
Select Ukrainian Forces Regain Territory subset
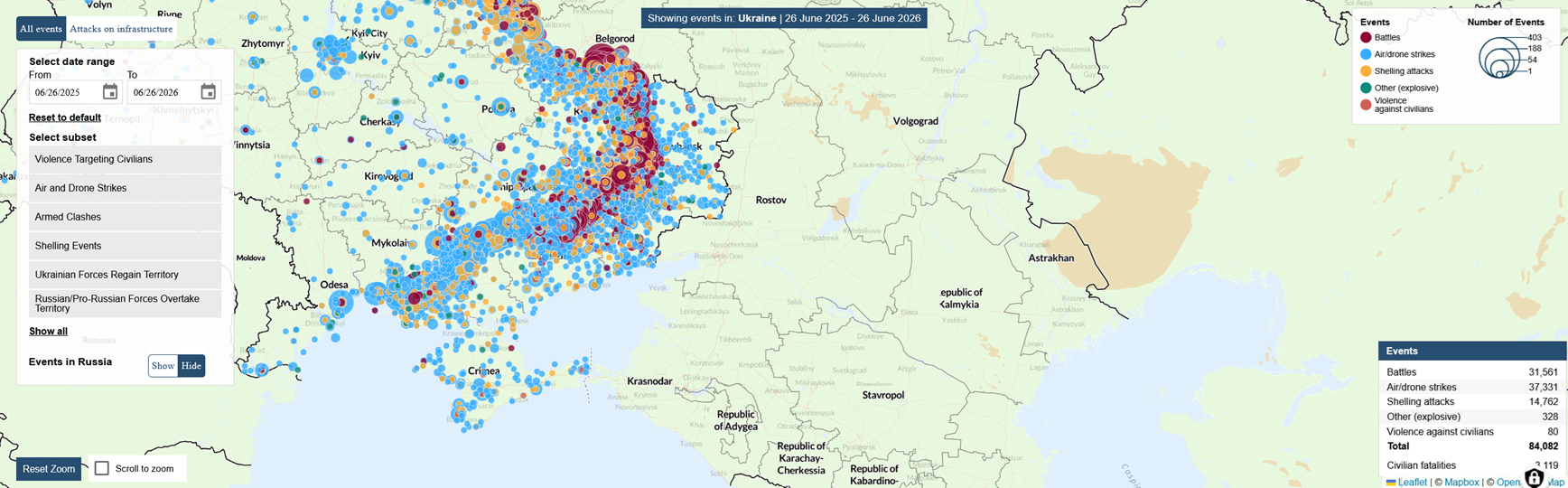click(125, 275)
